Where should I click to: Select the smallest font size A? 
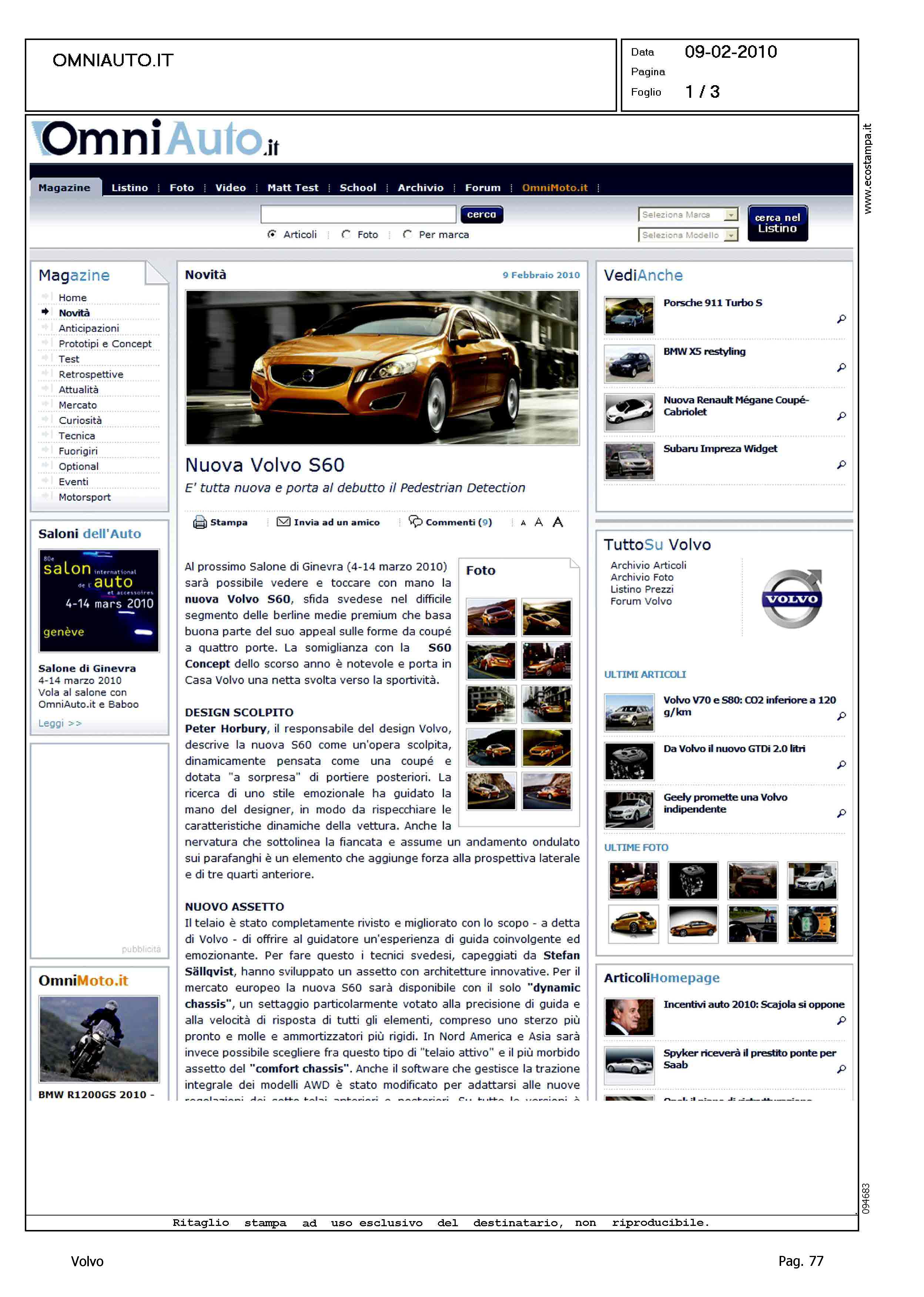(523, 523)
